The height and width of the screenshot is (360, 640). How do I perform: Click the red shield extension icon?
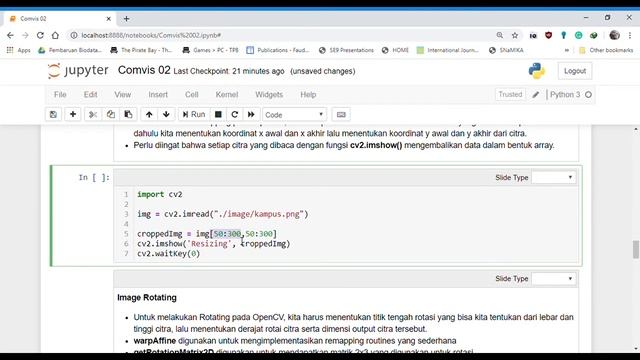(x=549, y=36)
